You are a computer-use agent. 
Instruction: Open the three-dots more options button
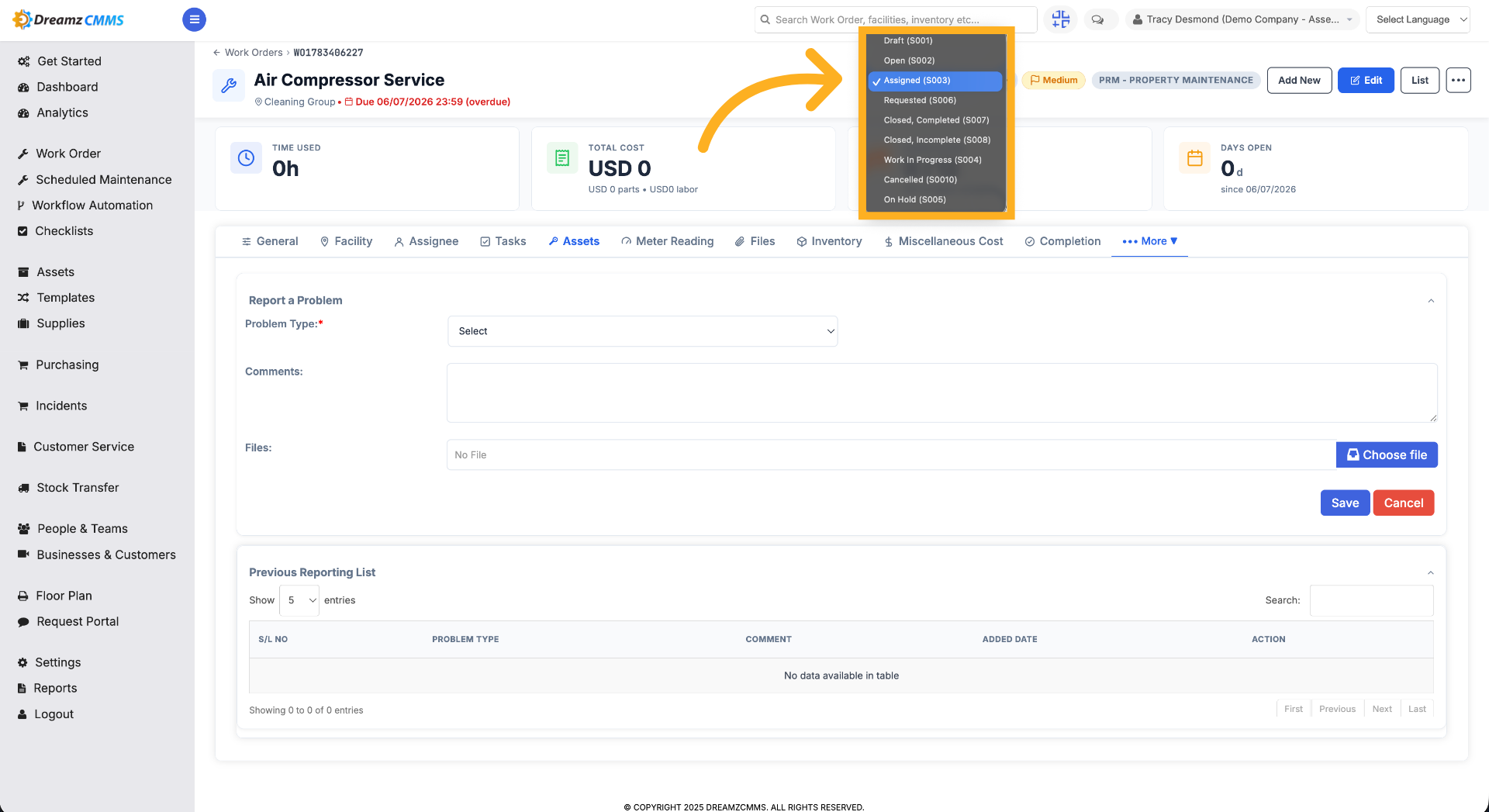(1458, 80)
